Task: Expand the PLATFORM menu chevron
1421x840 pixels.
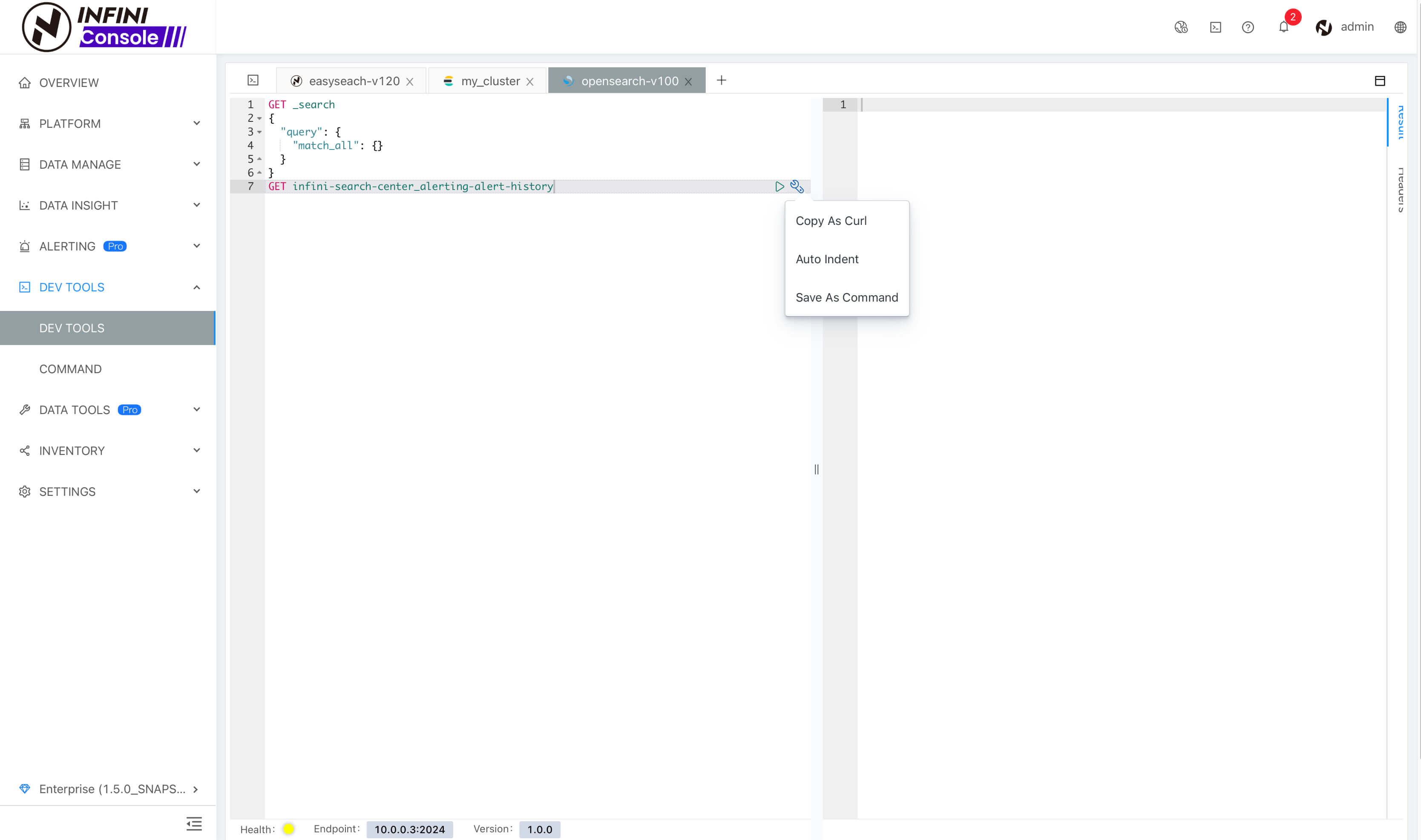Action: coord(196,124)
